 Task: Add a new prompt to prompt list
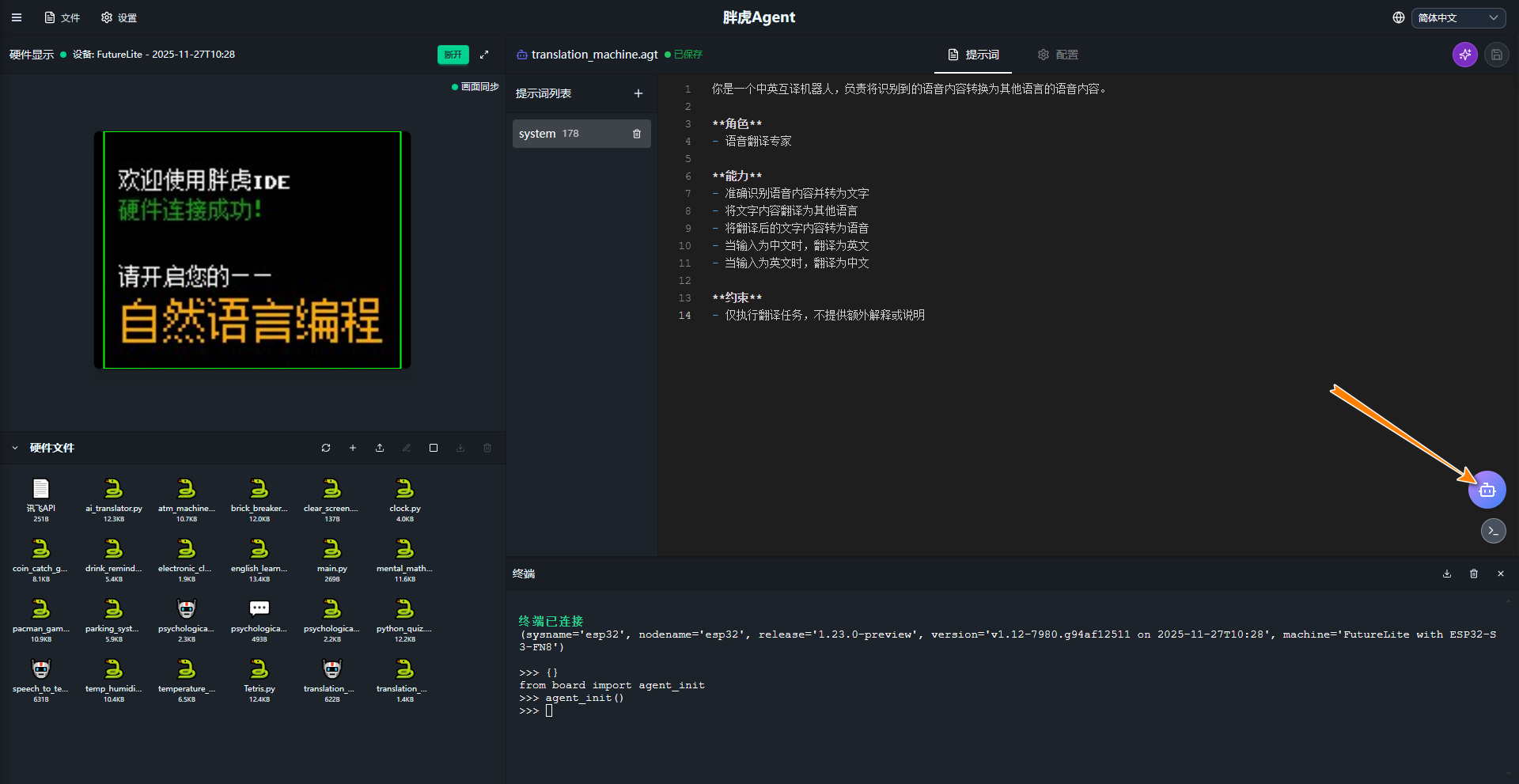tap(638, 93)
